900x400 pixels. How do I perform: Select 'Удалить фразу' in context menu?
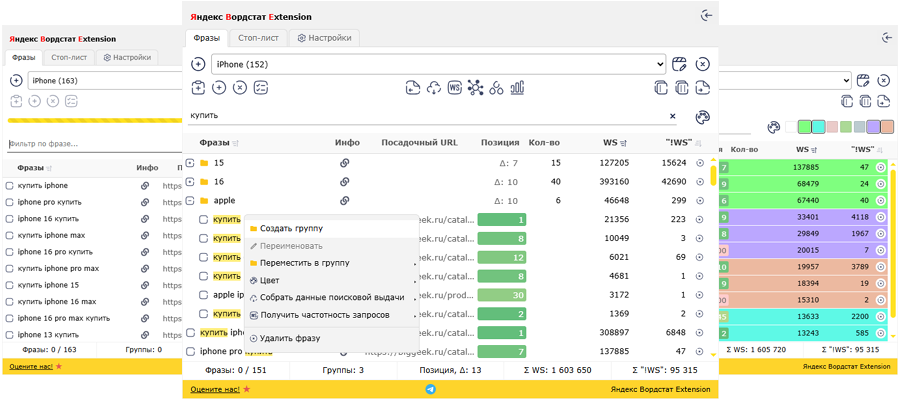pyautogui.click(x=289, y=338)
